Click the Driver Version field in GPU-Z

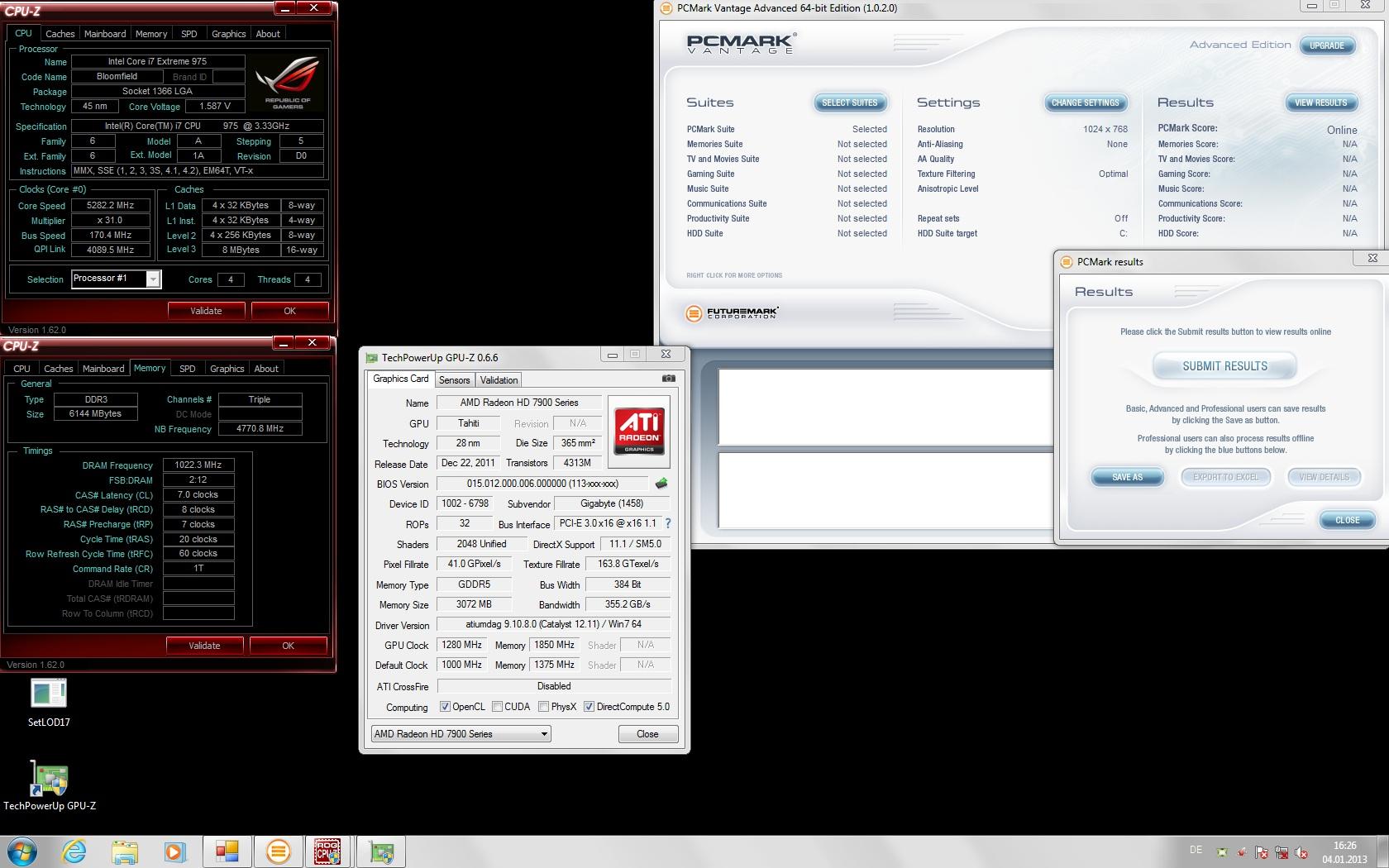pos(553,624)
